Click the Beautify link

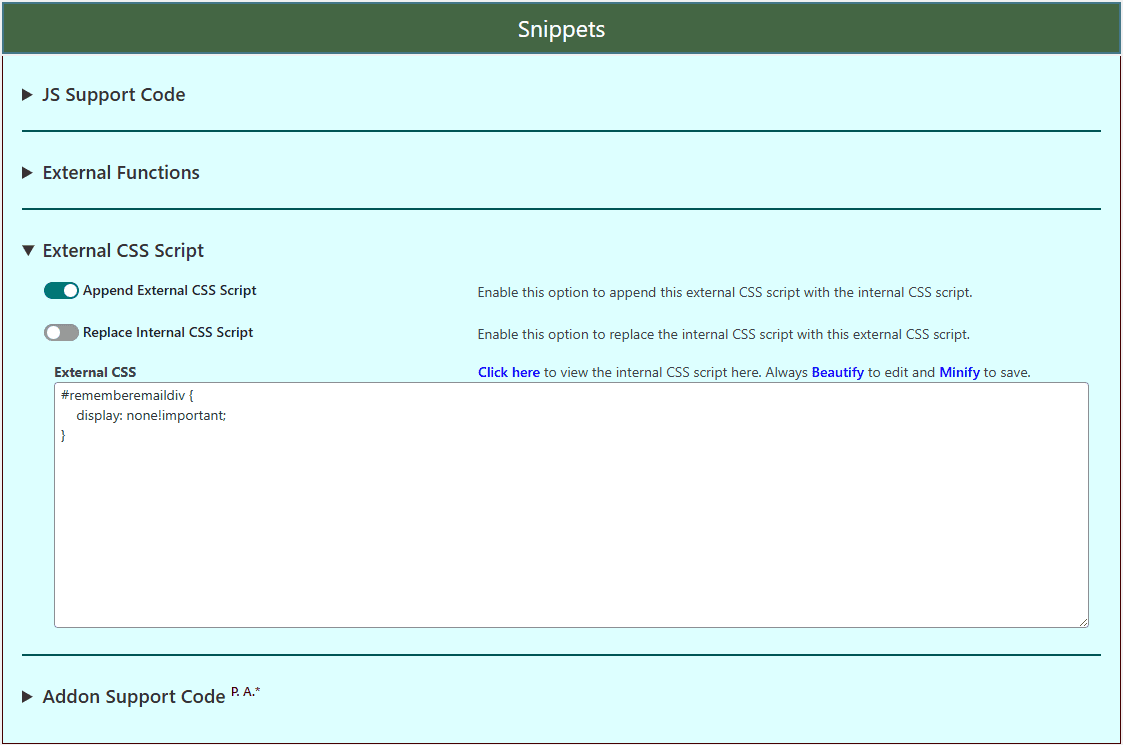[x=838, y=371]
